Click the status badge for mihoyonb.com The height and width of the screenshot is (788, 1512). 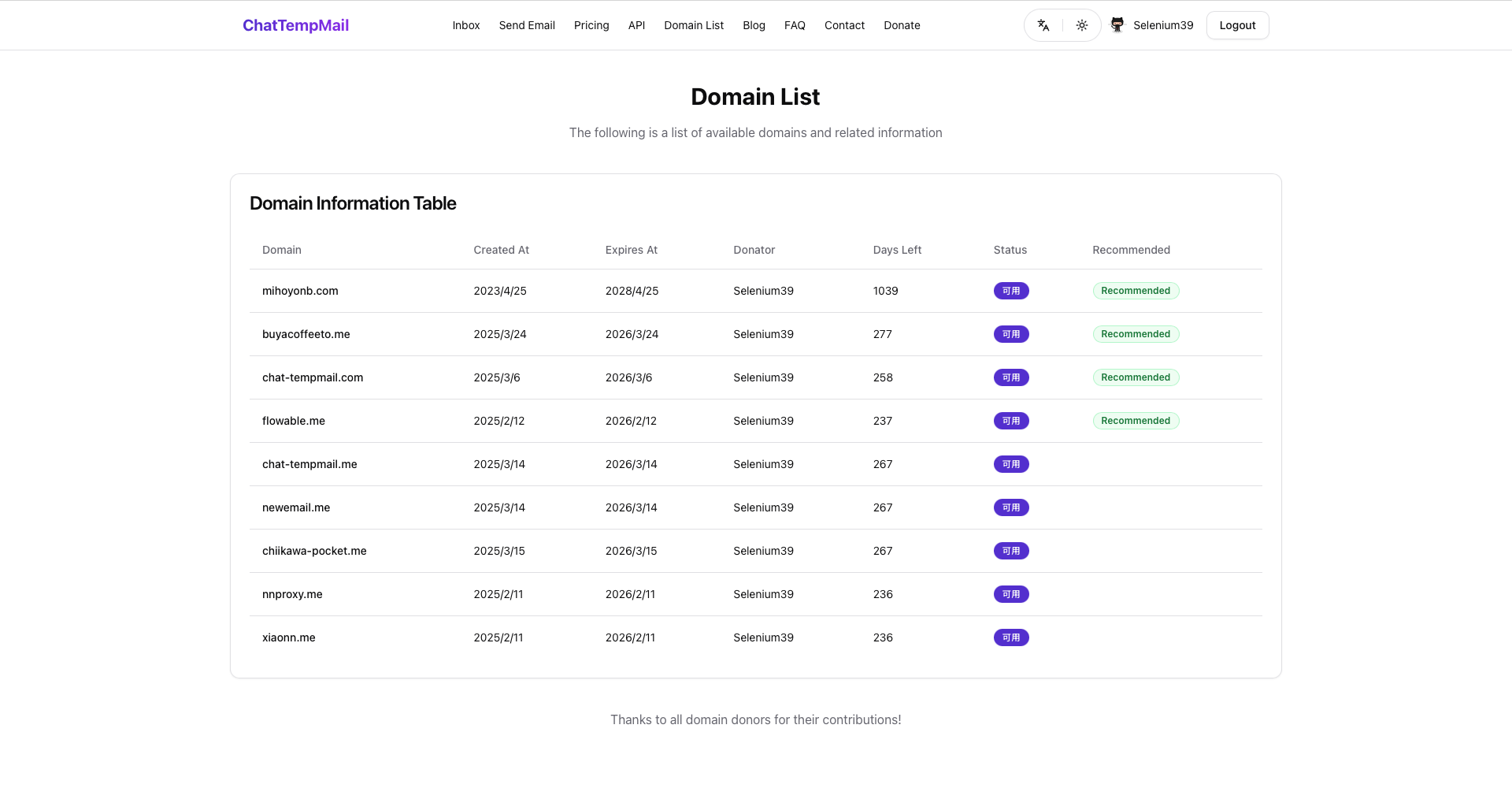pos(1011,291)
